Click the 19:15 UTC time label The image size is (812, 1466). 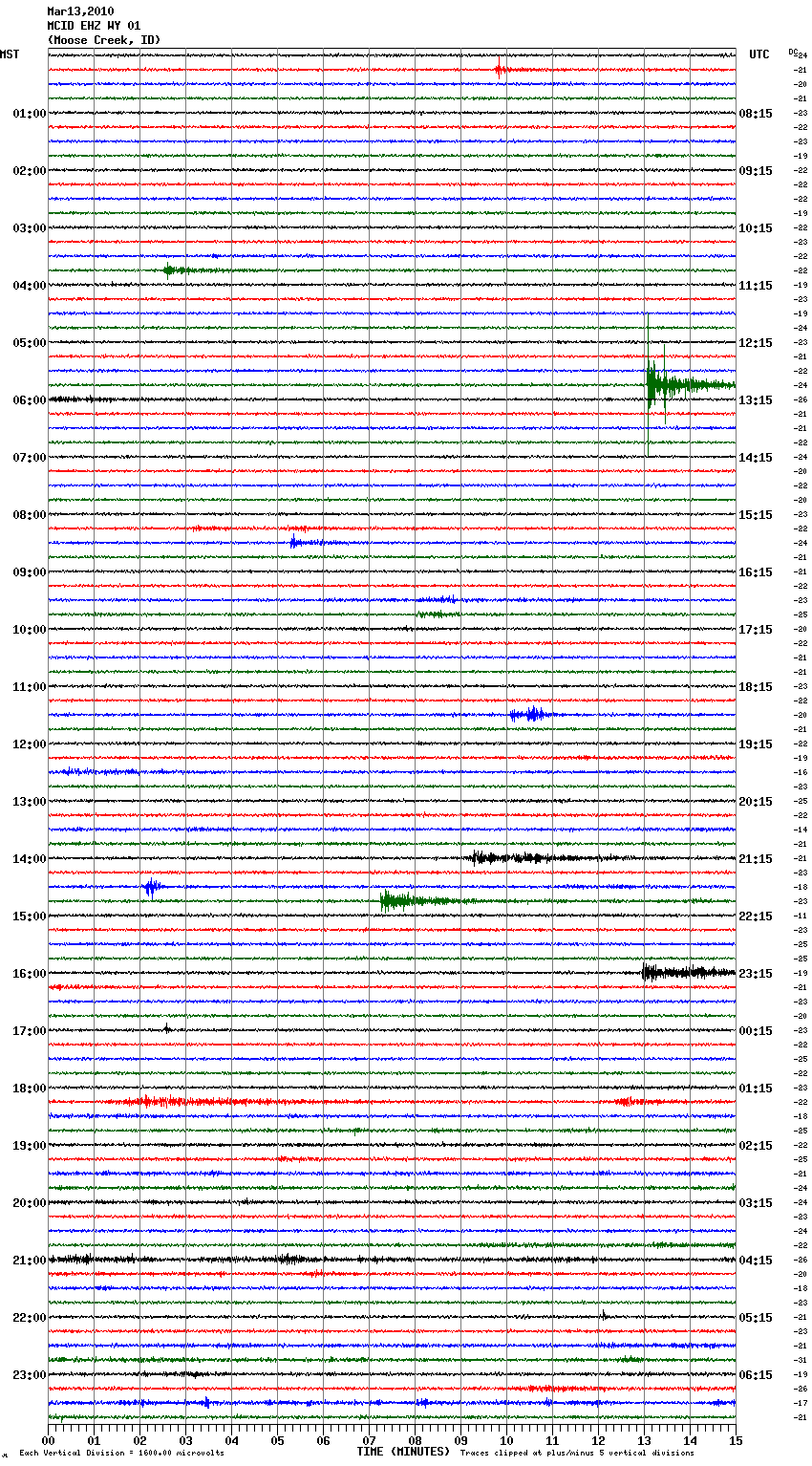[x=756, y=744]
